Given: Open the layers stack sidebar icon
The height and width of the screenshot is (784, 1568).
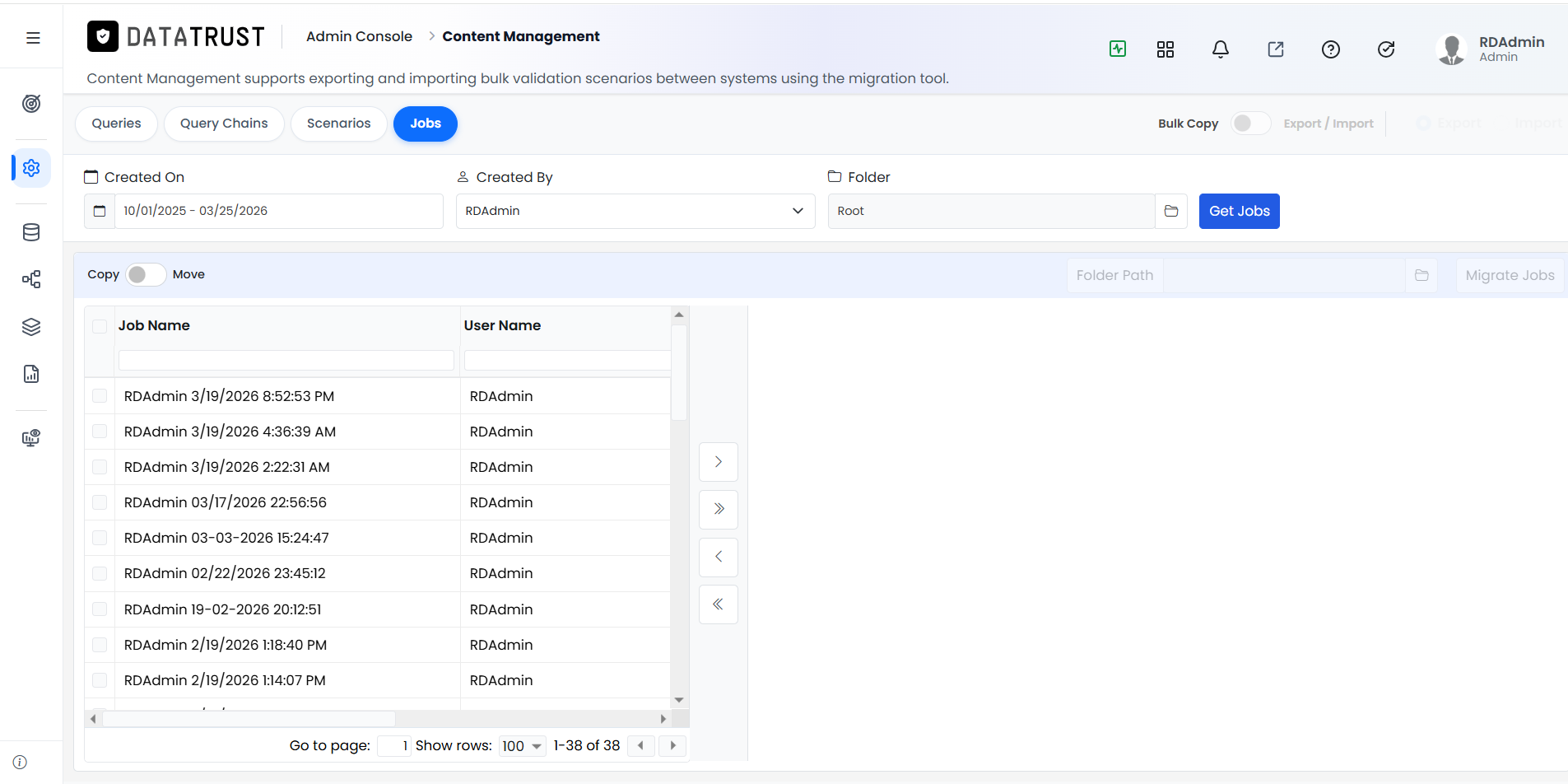Looking at the screenshot, I should click(31, 327).
